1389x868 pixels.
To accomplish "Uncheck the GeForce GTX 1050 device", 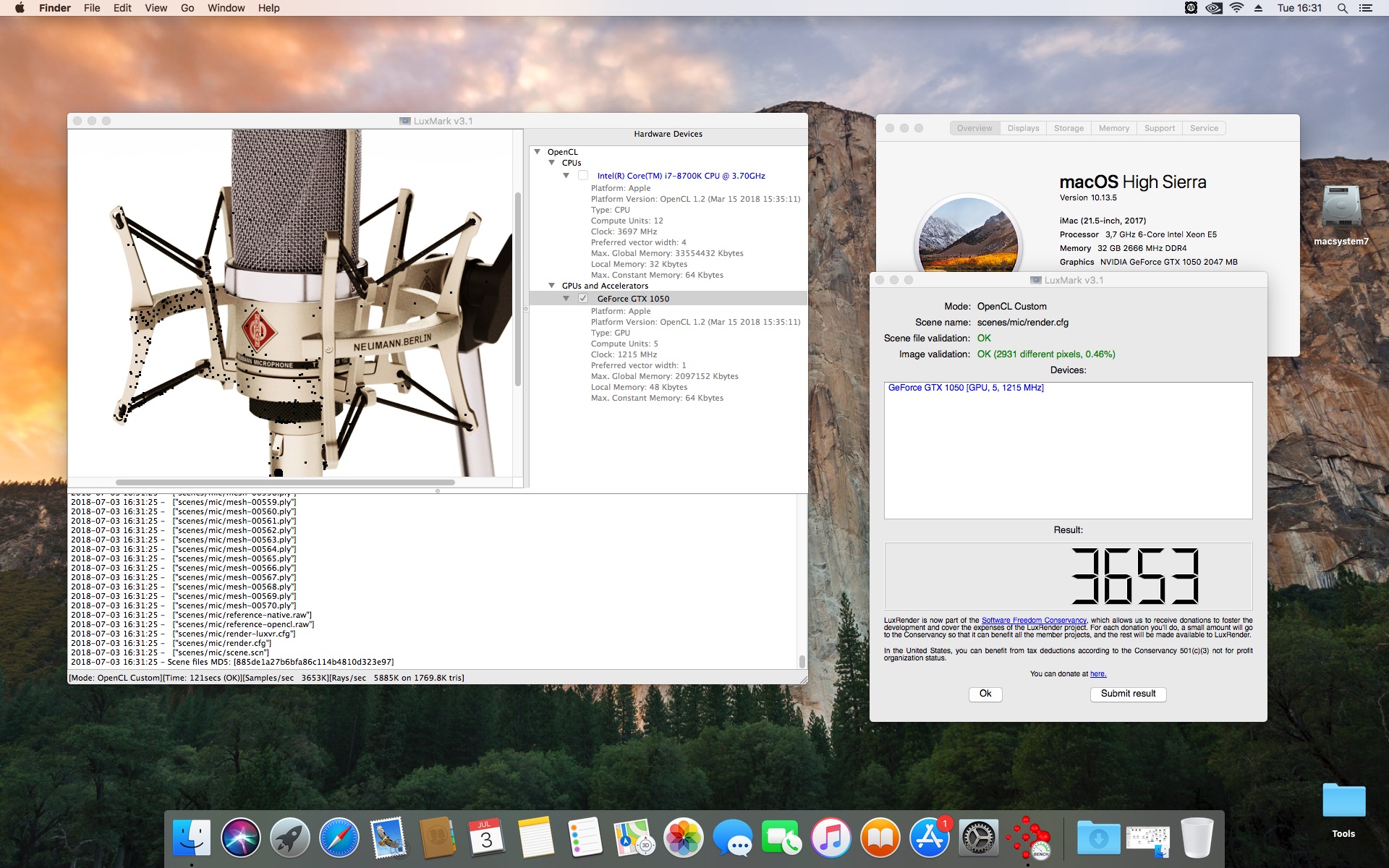I will [x=583, y=299].
